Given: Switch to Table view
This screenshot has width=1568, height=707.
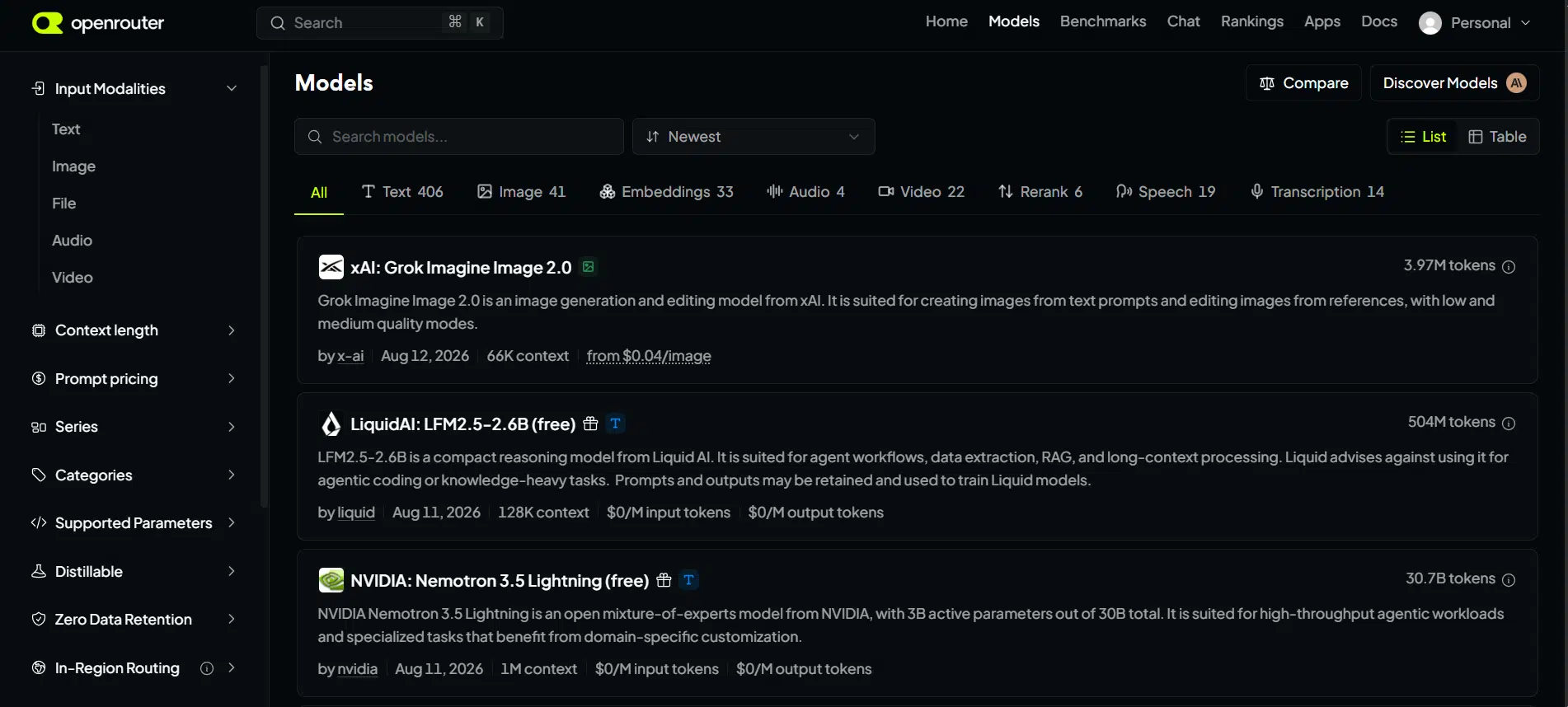Looking at the screenshot, I should (1498, 137).
